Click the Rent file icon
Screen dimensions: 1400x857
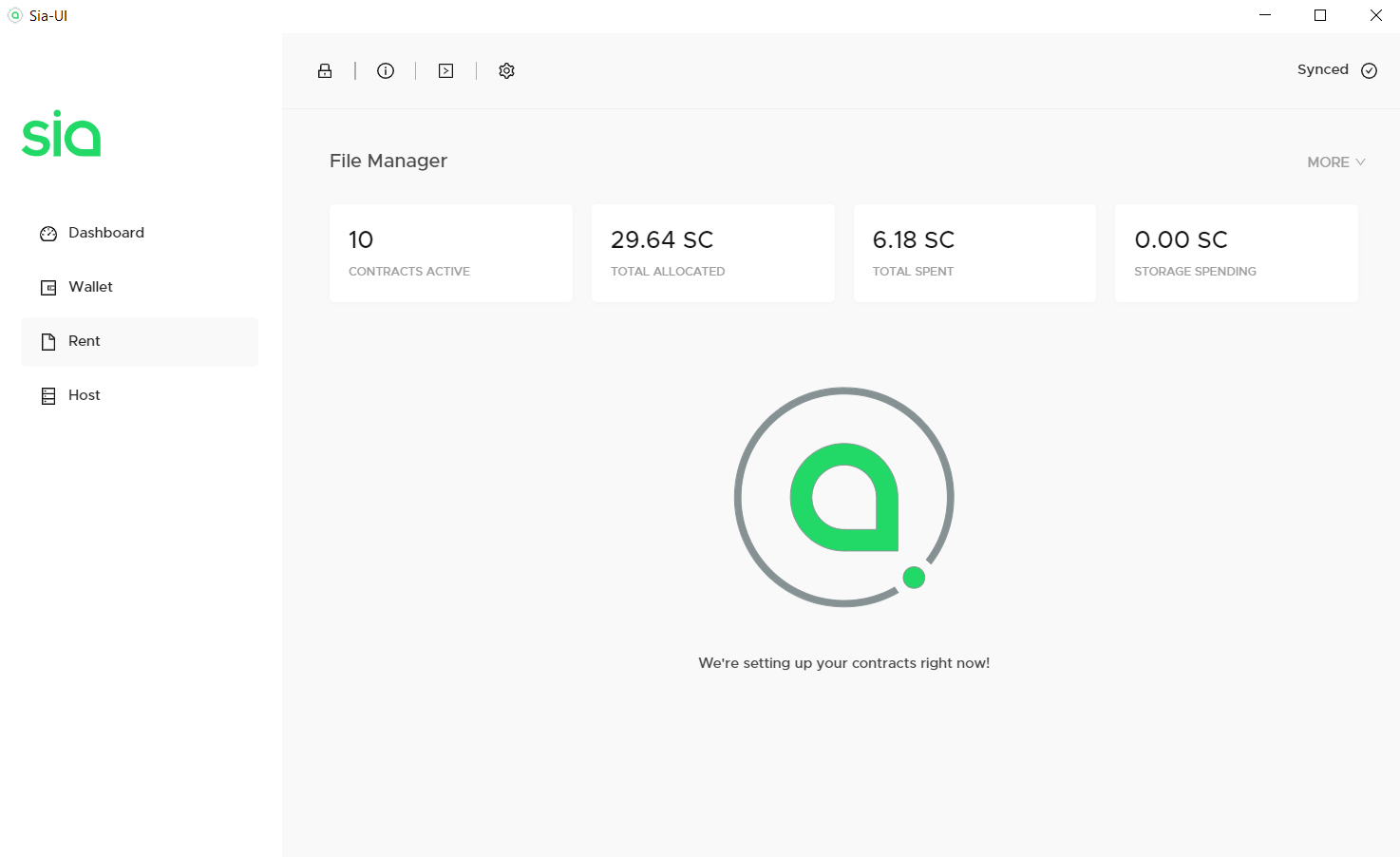coord(48,342)
